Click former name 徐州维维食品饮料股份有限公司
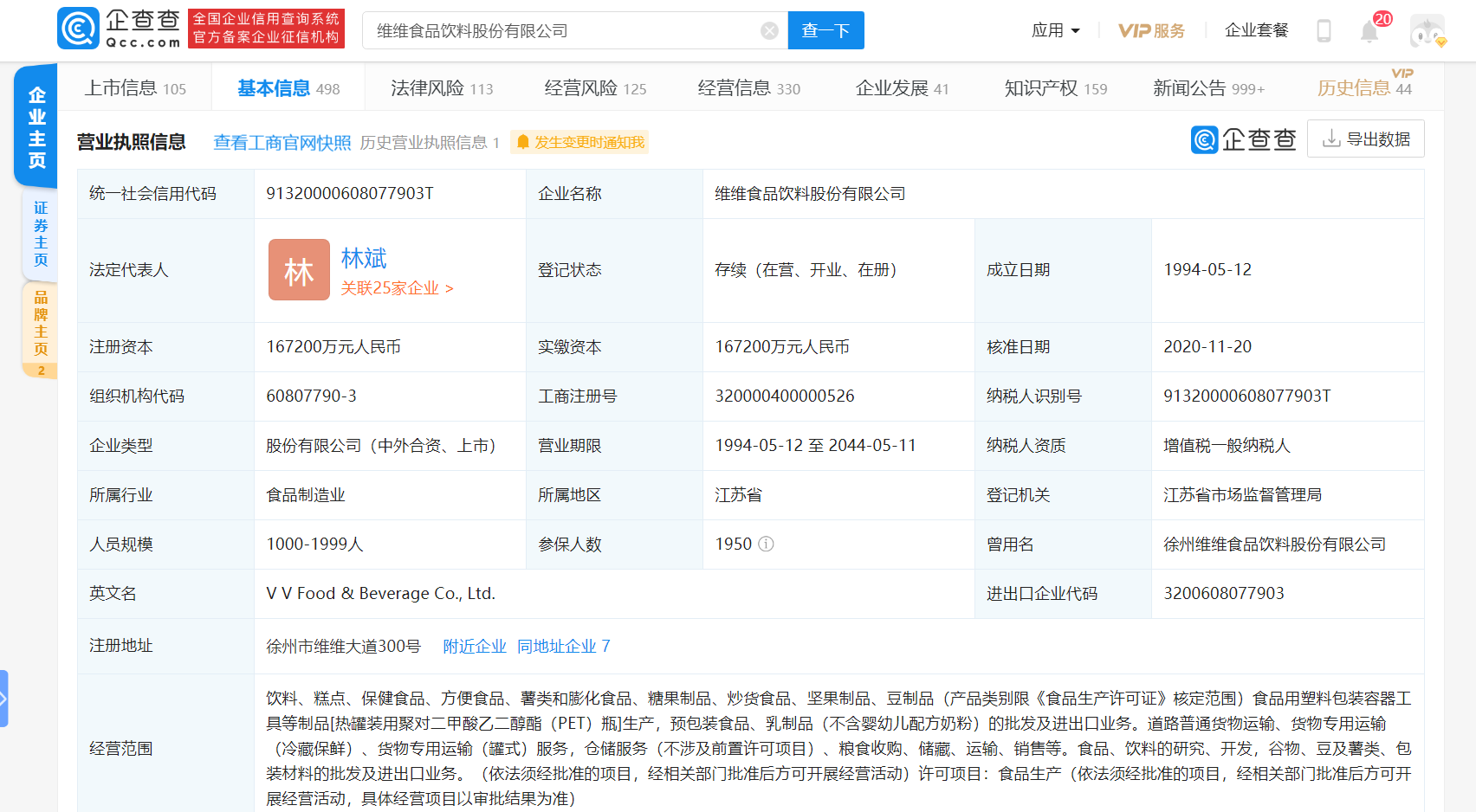The height and width of the screenshot is (812, 1476). 1274,544
